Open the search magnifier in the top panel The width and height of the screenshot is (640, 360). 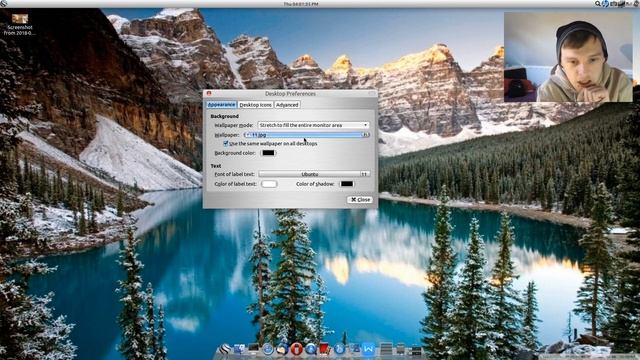[598, 4]
